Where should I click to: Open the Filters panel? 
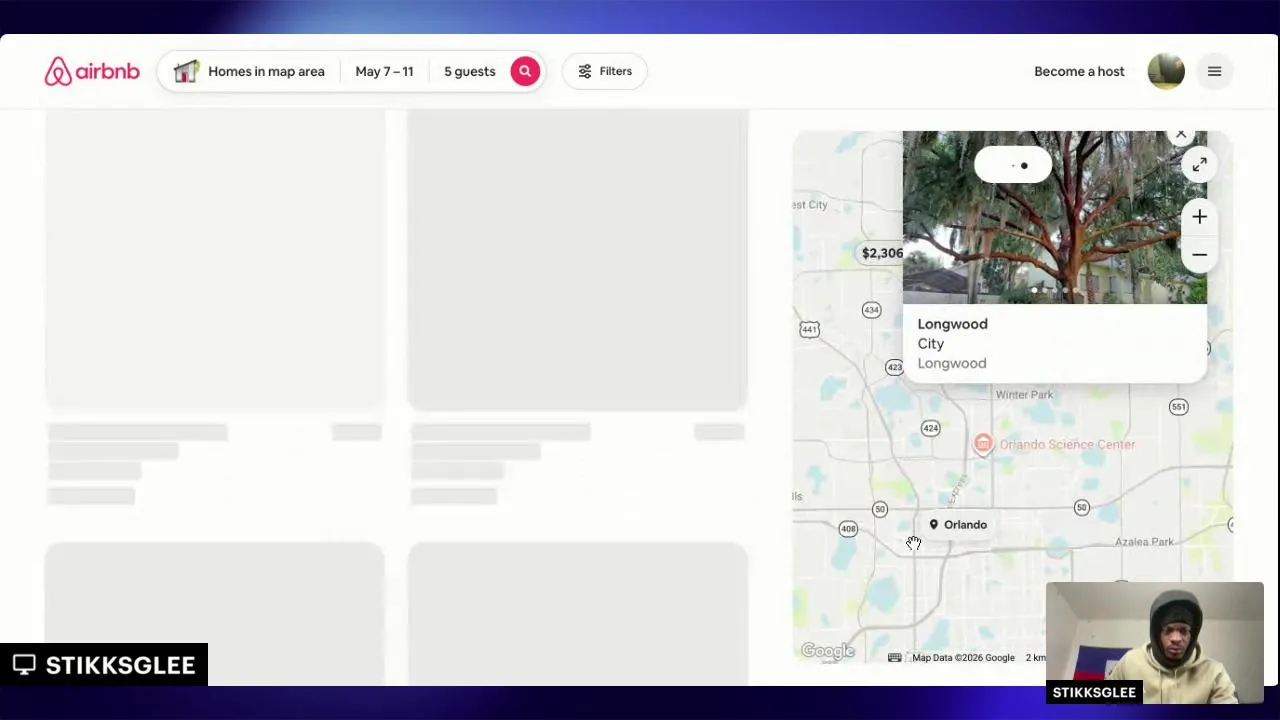coord(604,71)
